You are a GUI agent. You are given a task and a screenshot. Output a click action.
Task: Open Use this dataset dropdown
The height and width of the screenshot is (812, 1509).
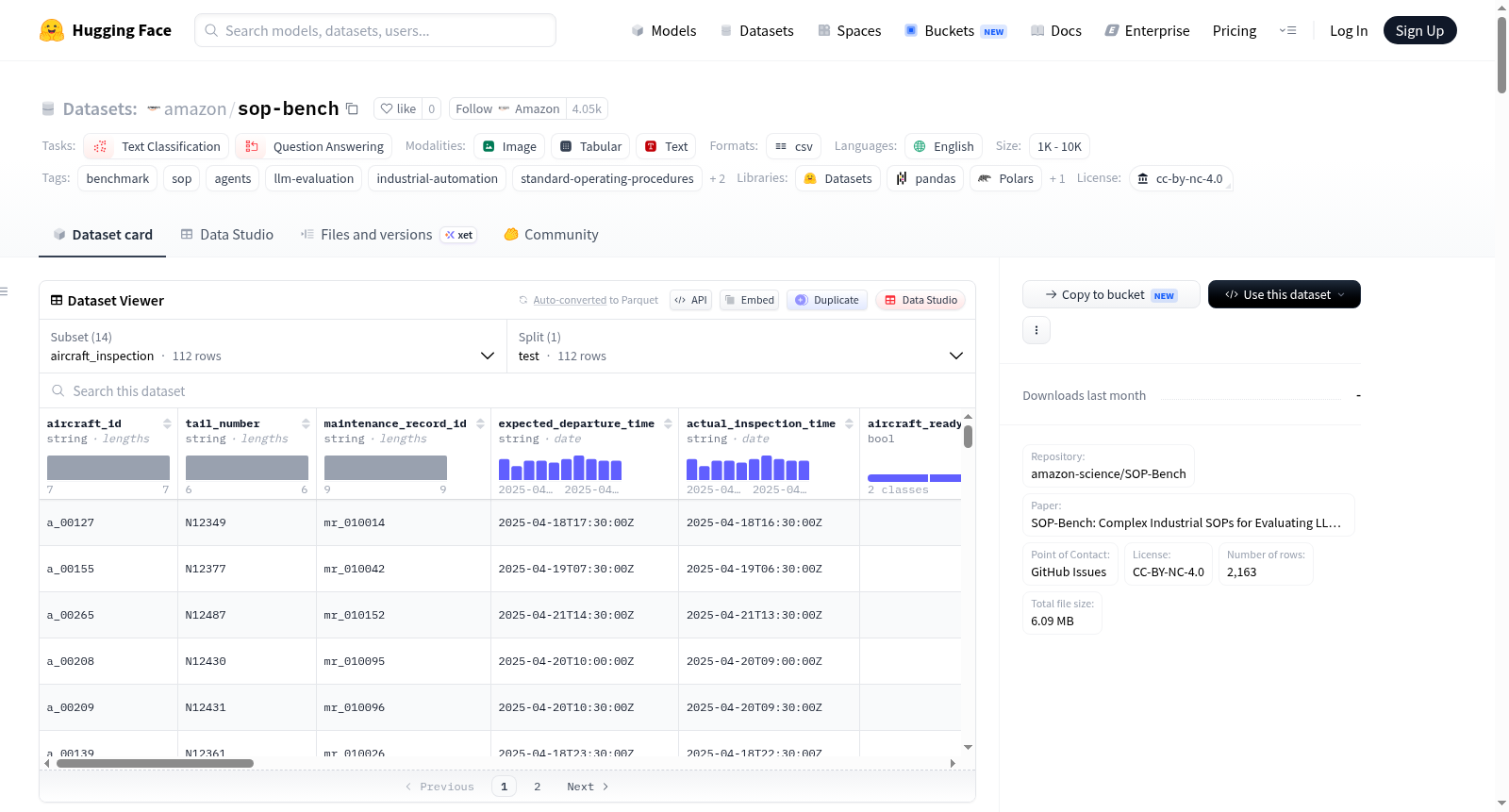(x=1285, y=294)
